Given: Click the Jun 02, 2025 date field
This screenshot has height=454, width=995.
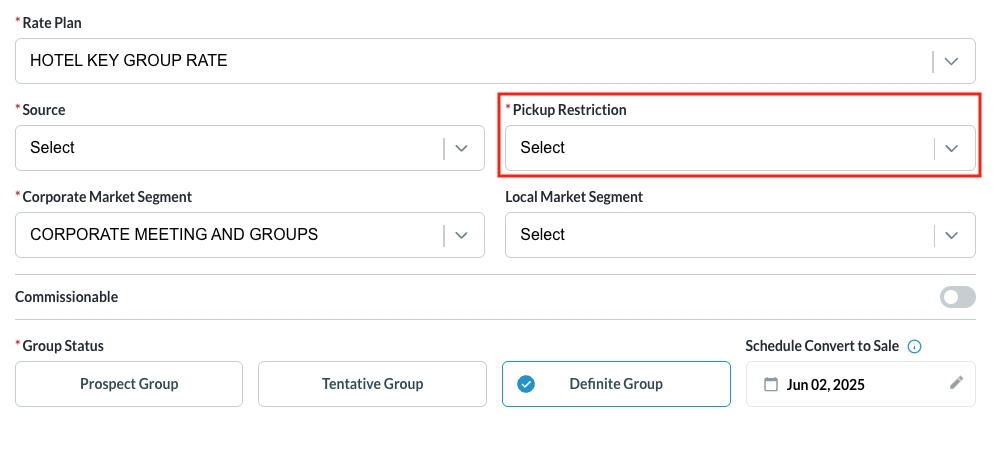Looking at the screenshot, I should pyautogui.click(x=826, y=384).
